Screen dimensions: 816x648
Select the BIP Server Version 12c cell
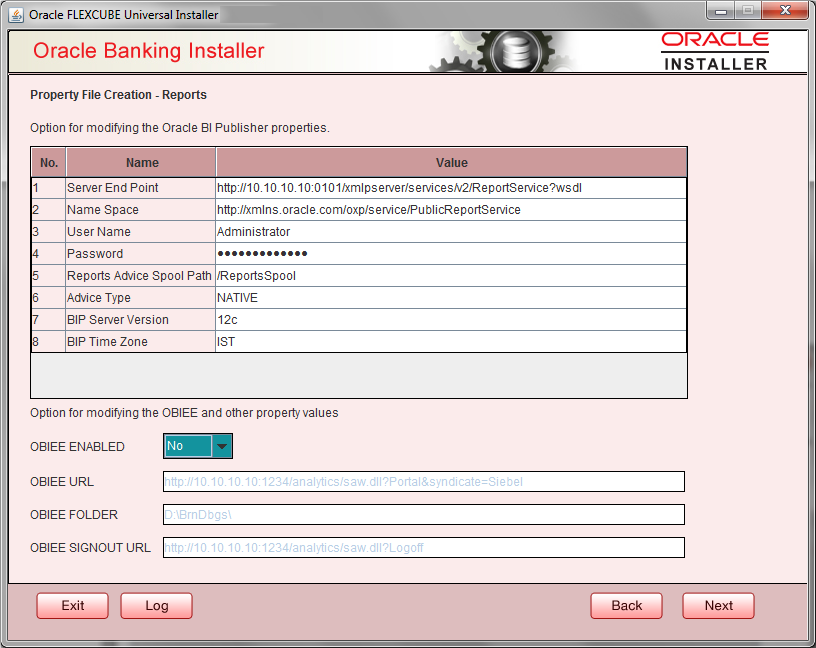[300, 319]
